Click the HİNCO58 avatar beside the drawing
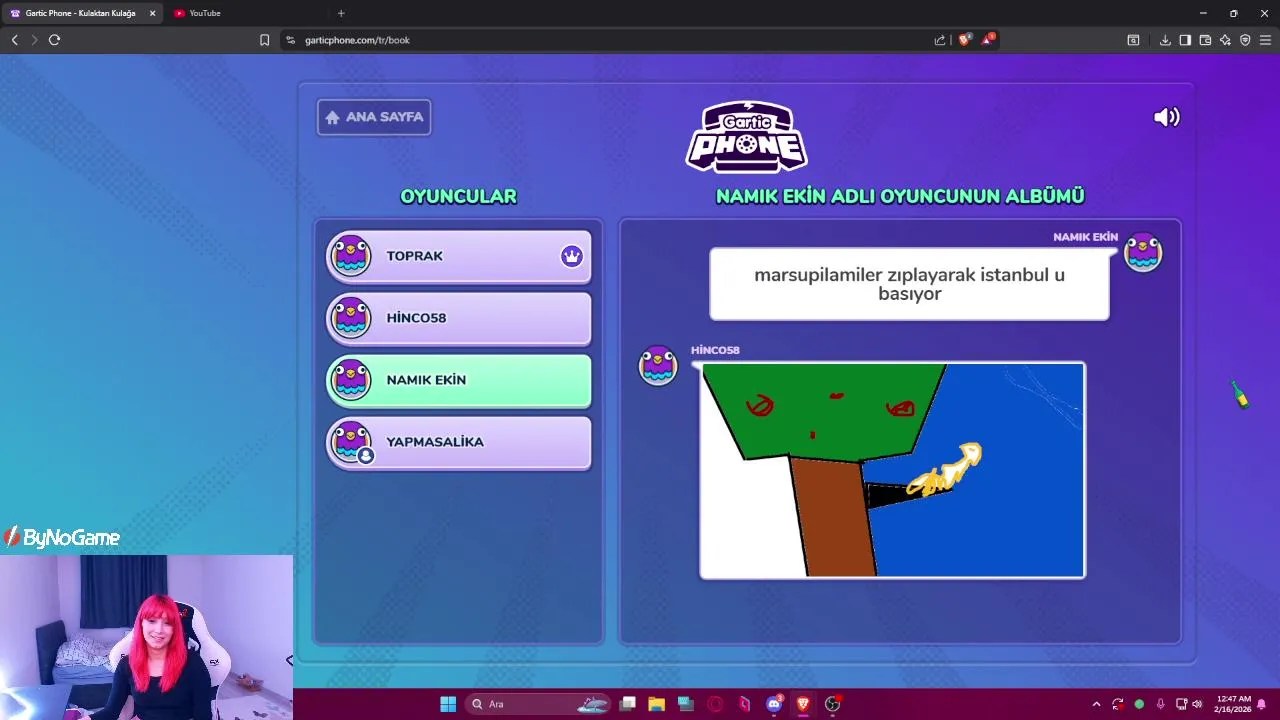This screenshot has height=720, width=1280. point(658,366)
